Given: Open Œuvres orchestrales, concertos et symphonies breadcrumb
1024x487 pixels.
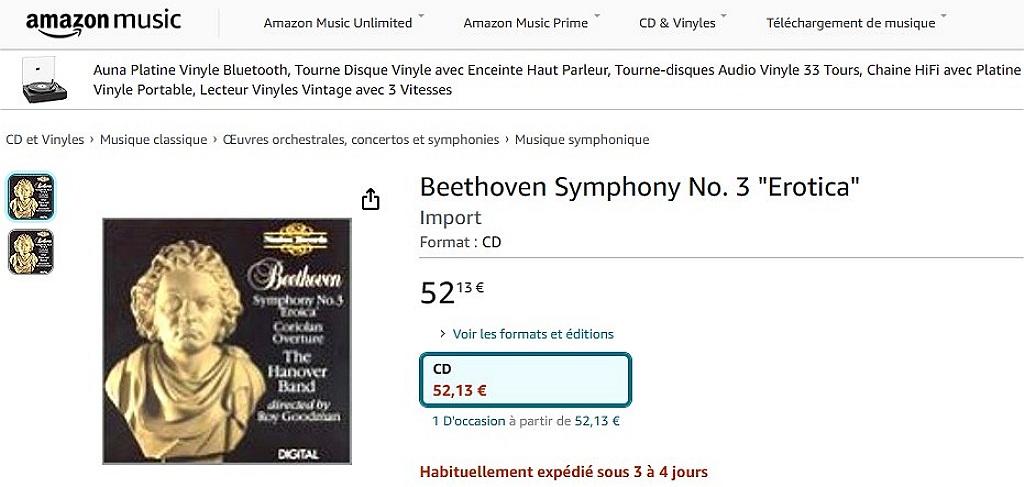Looking at the screenshot, I should coord(361,140).
